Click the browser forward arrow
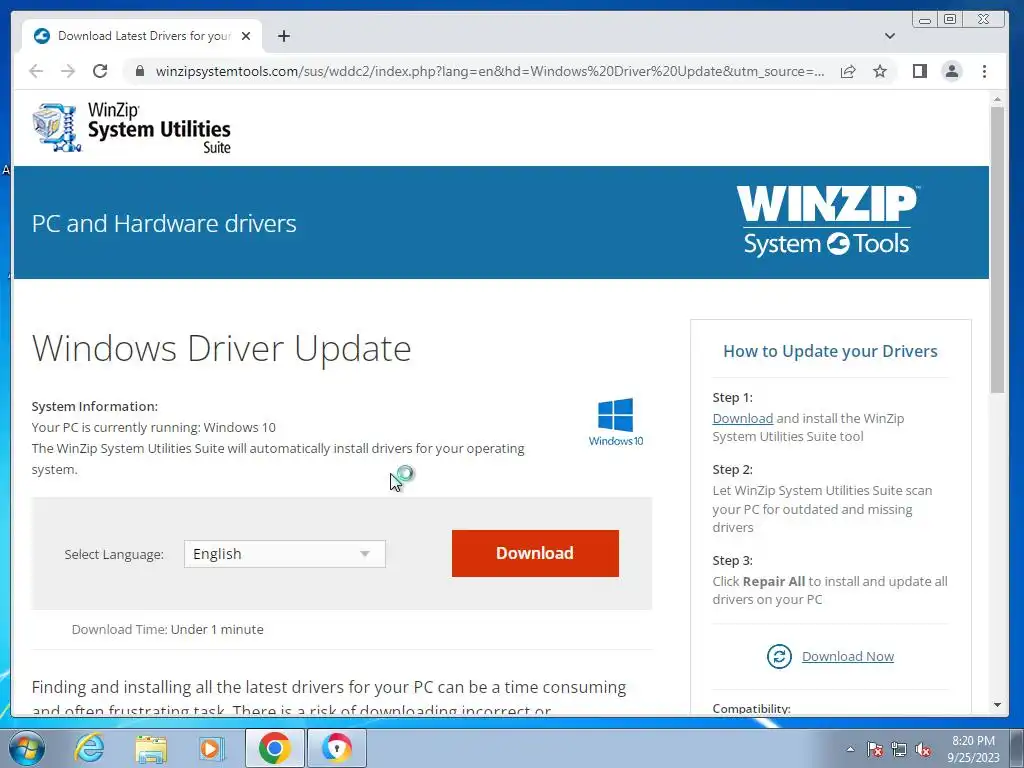Screen dimensions: 1024x768 click(68, 71)
